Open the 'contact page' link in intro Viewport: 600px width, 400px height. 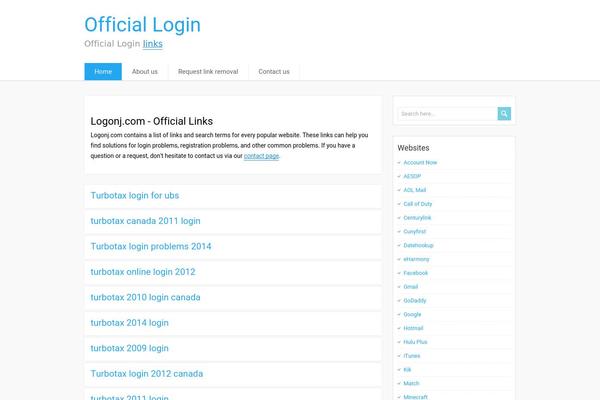pyautogui.click(x=261, y=156)
